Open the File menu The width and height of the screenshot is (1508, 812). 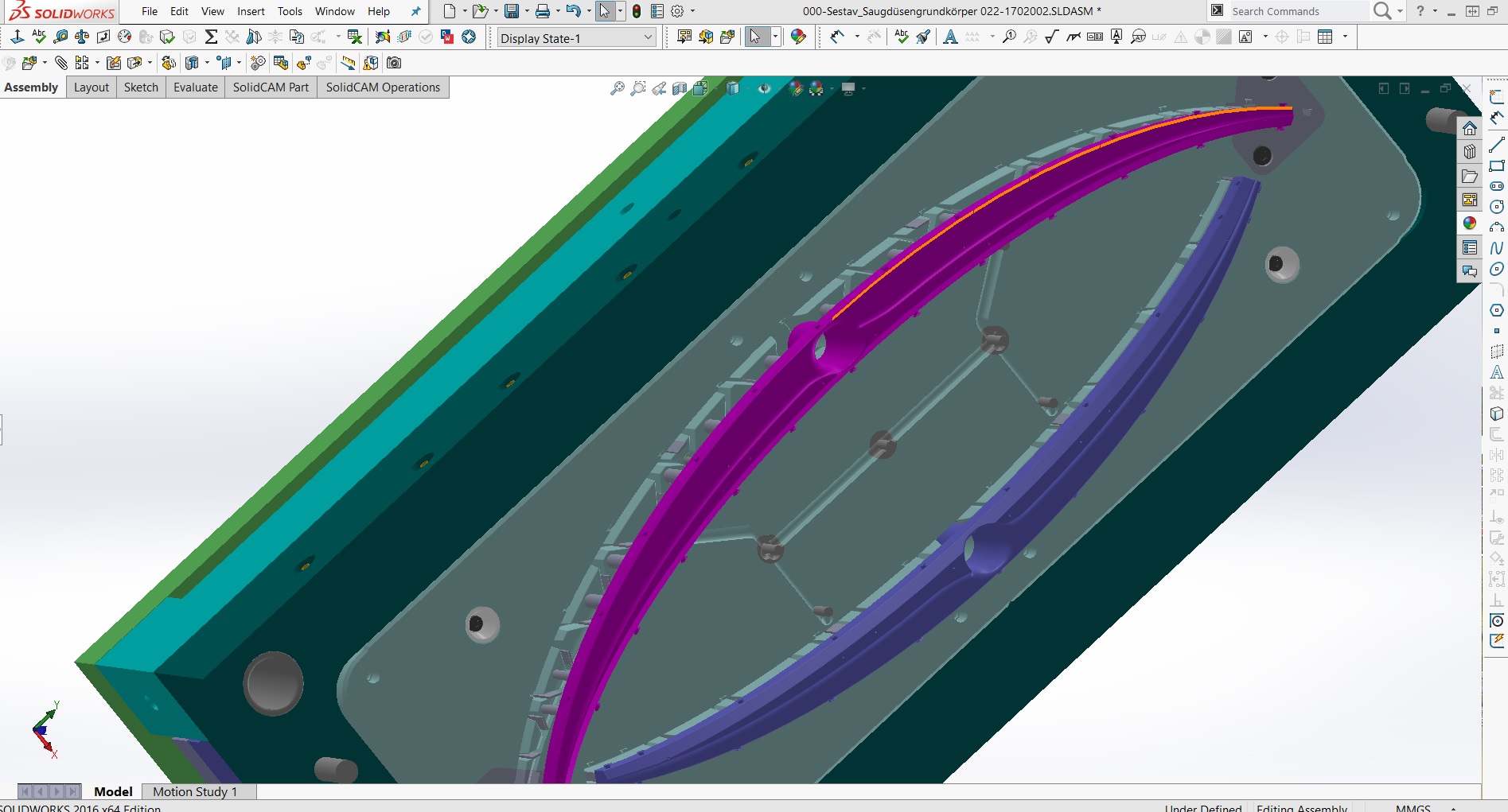coord(150,11)
